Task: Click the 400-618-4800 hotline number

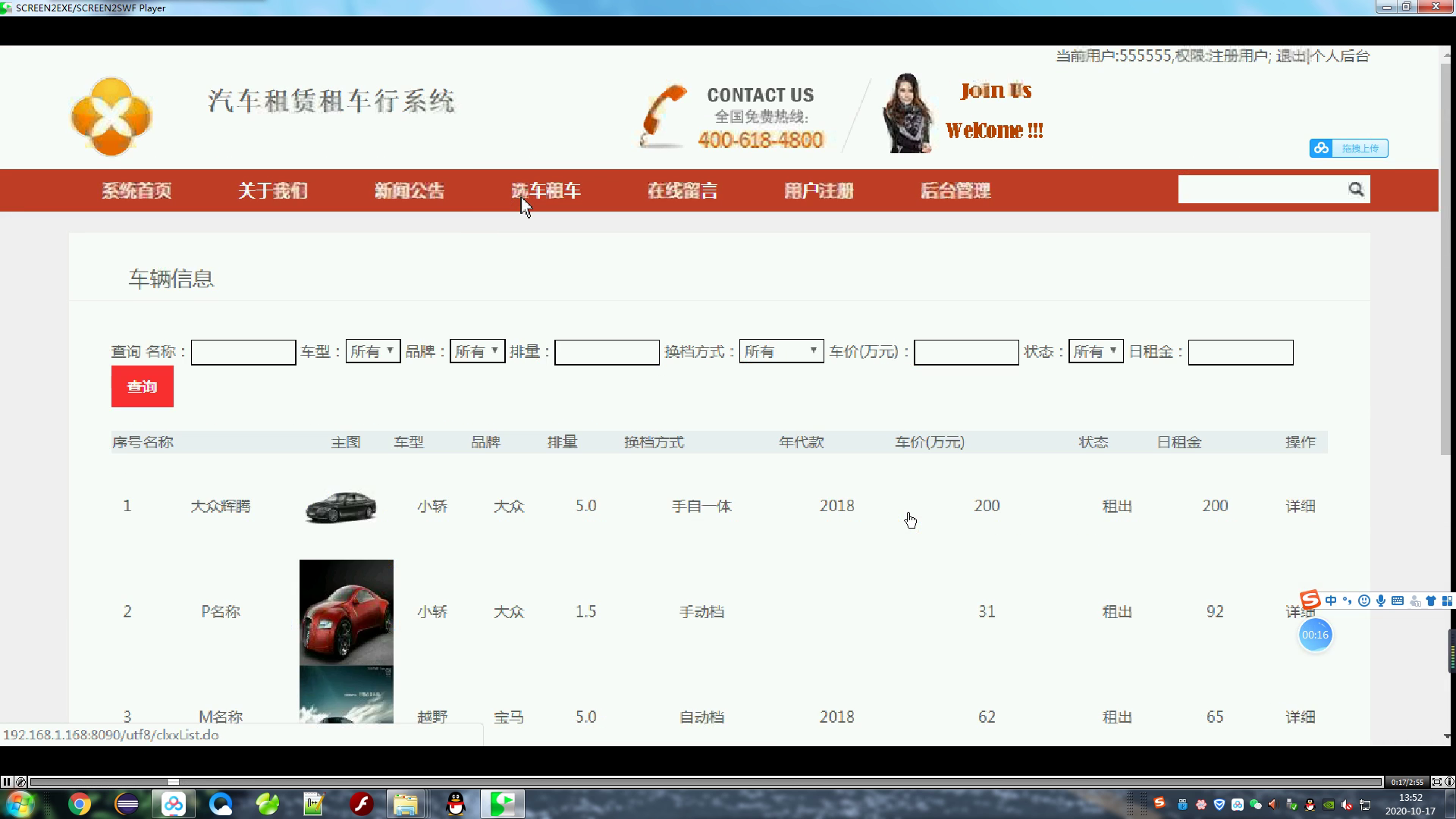Action: tap(761, 140)
